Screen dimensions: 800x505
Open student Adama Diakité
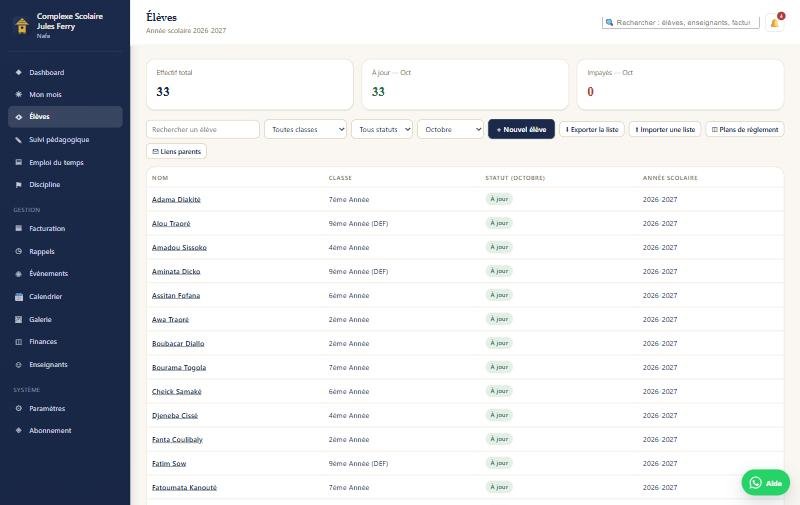click(x=176, y=199)
